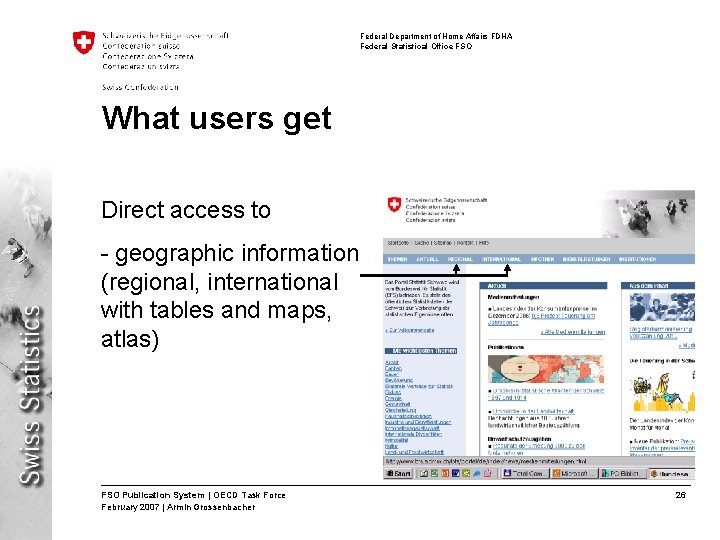Open the THEMEN navigation tab
This screenshot has height=540, width=720.
397,259
